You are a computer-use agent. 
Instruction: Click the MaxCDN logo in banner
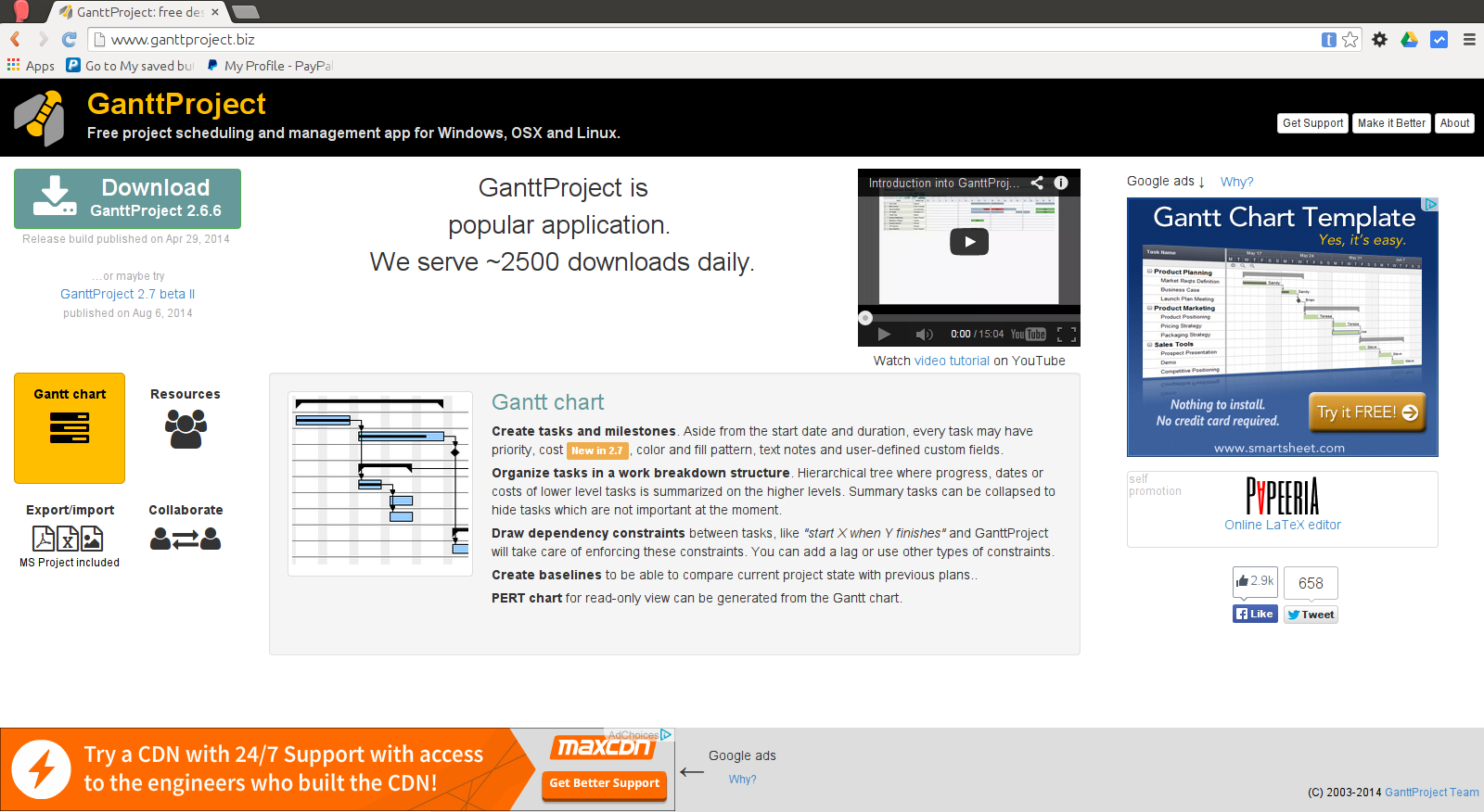pos(604,747)
